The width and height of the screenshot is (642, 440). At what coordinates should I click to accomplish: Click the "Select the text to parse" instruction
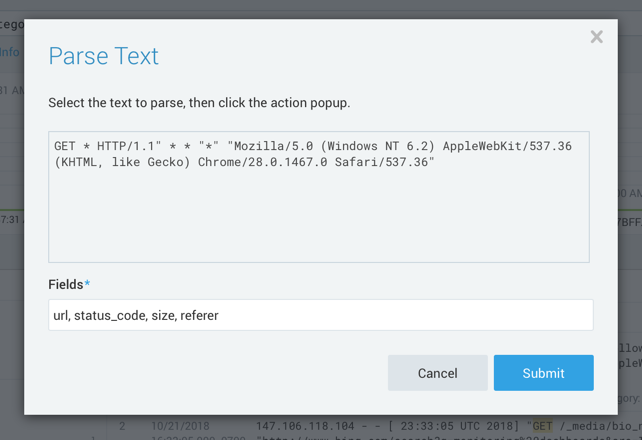pos(199,103)
